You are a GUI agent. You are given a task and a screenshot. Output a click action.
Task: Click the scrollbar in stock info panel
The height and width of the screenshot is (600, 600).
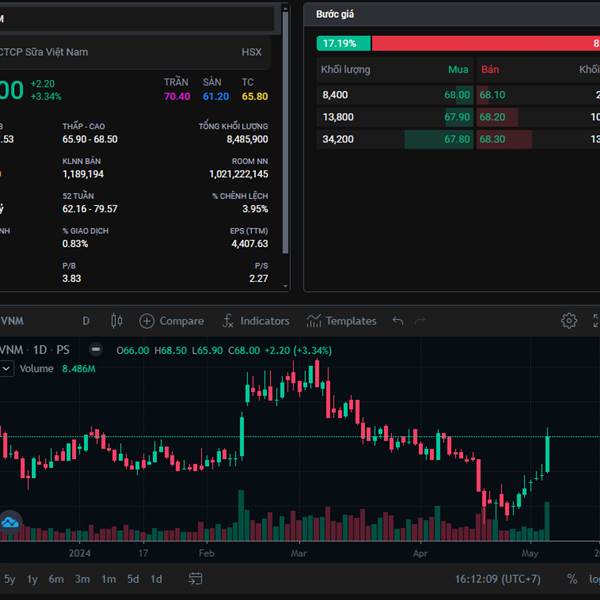tap(285, 132)
